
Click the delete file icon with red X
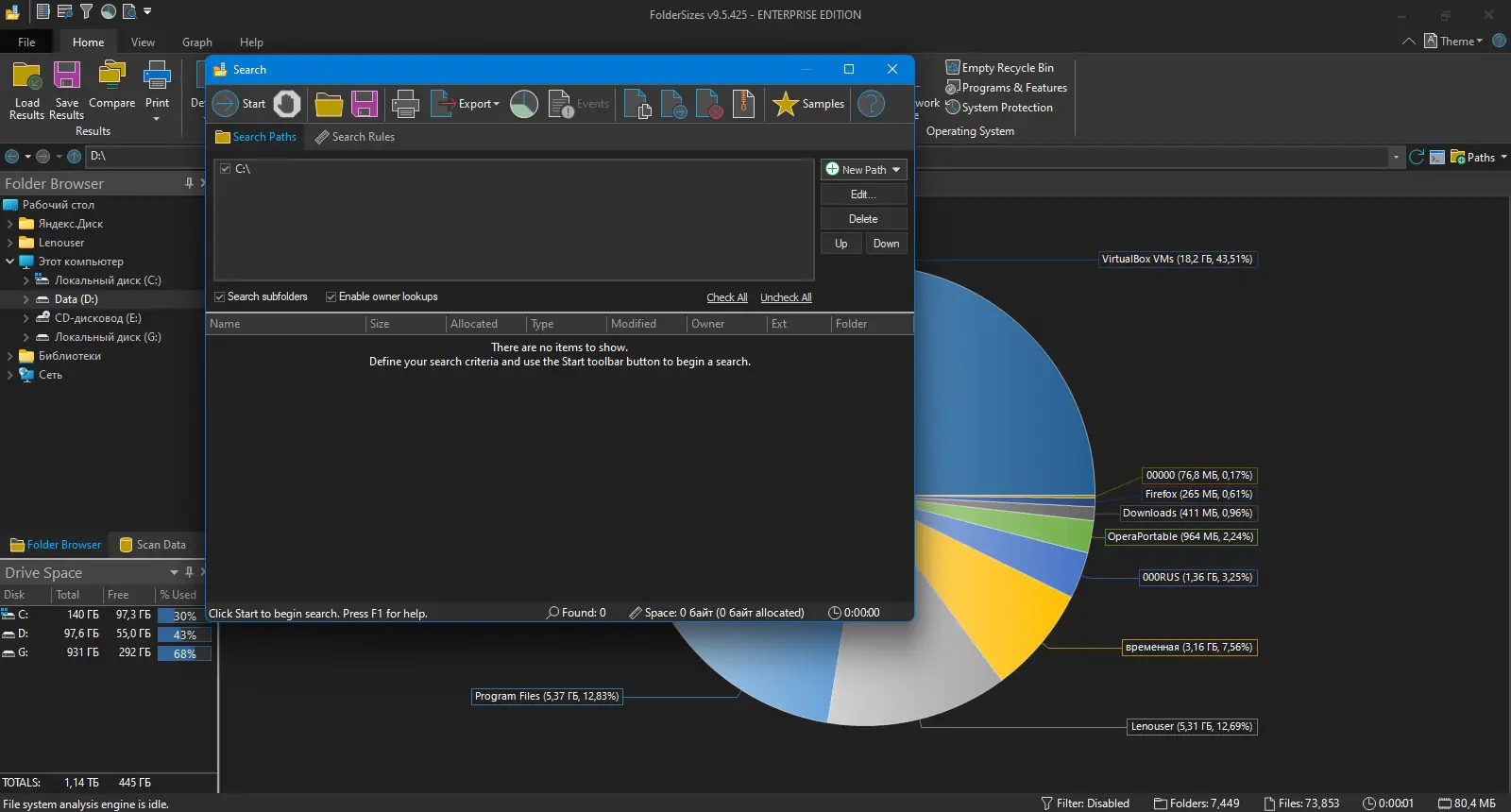pos(708,104)
